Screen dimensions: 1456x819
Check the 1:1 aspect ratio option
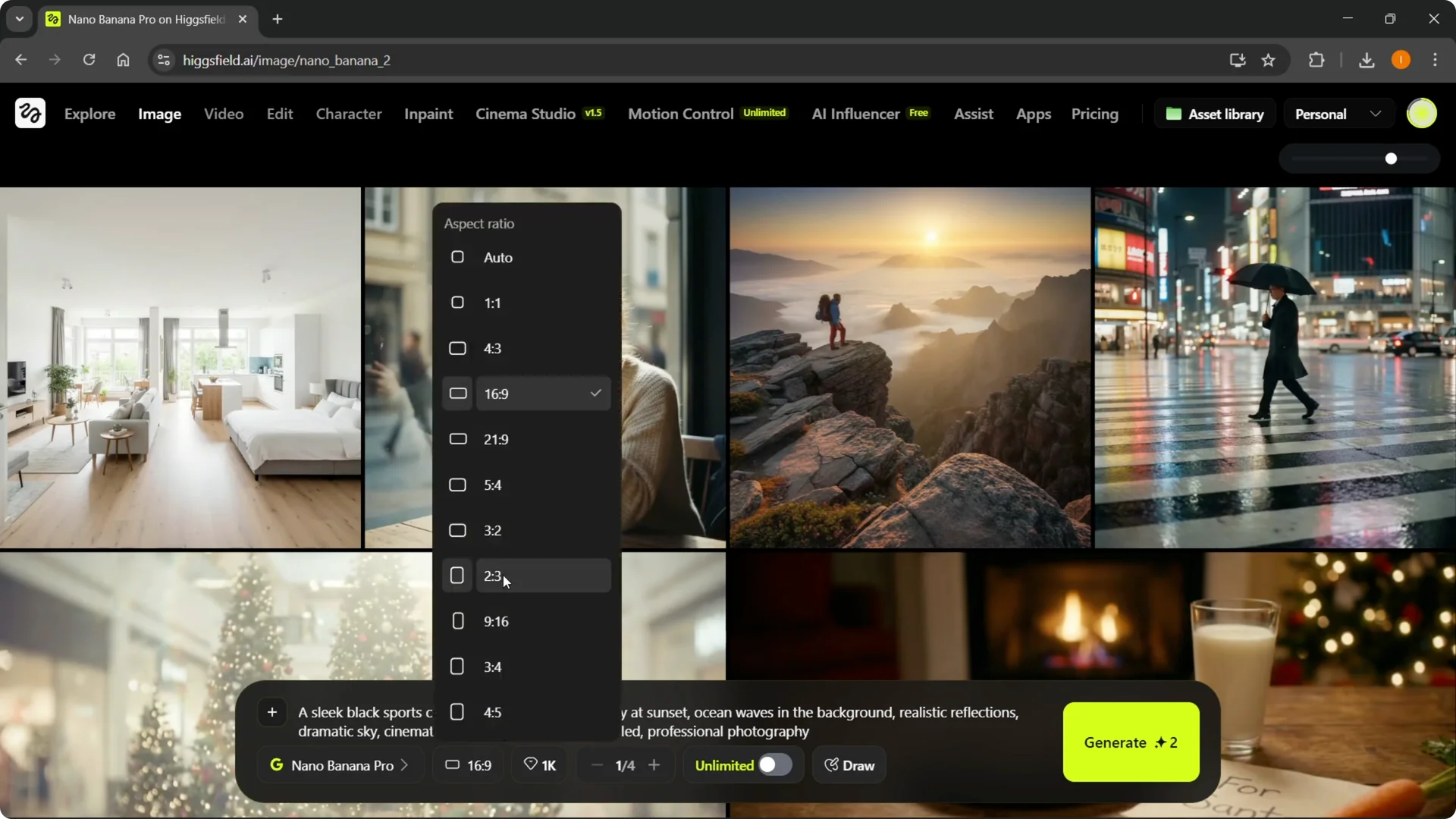click(x=457, y=303)
